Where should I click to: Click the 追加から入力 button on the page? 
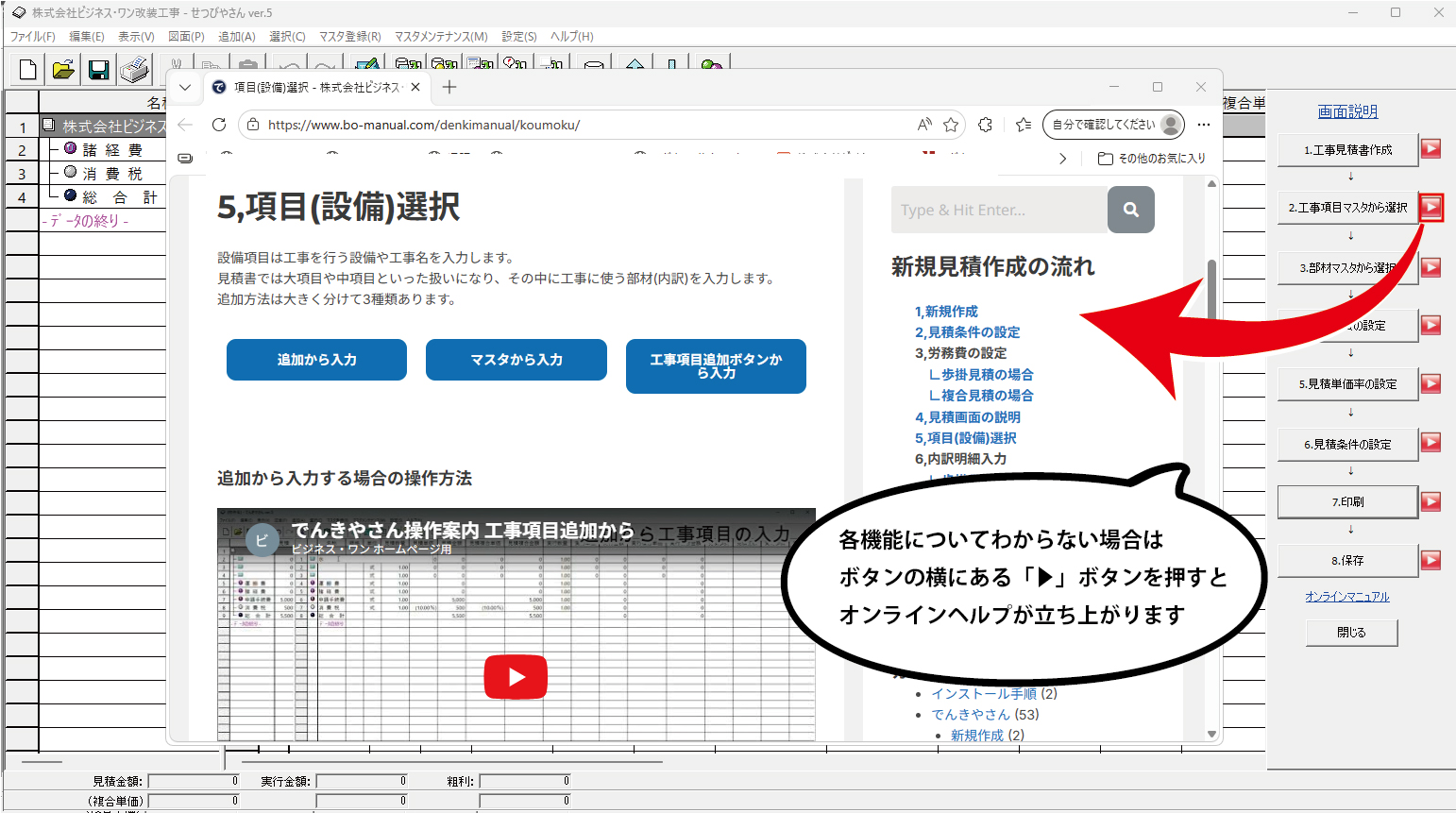click(x=316, y=360)
